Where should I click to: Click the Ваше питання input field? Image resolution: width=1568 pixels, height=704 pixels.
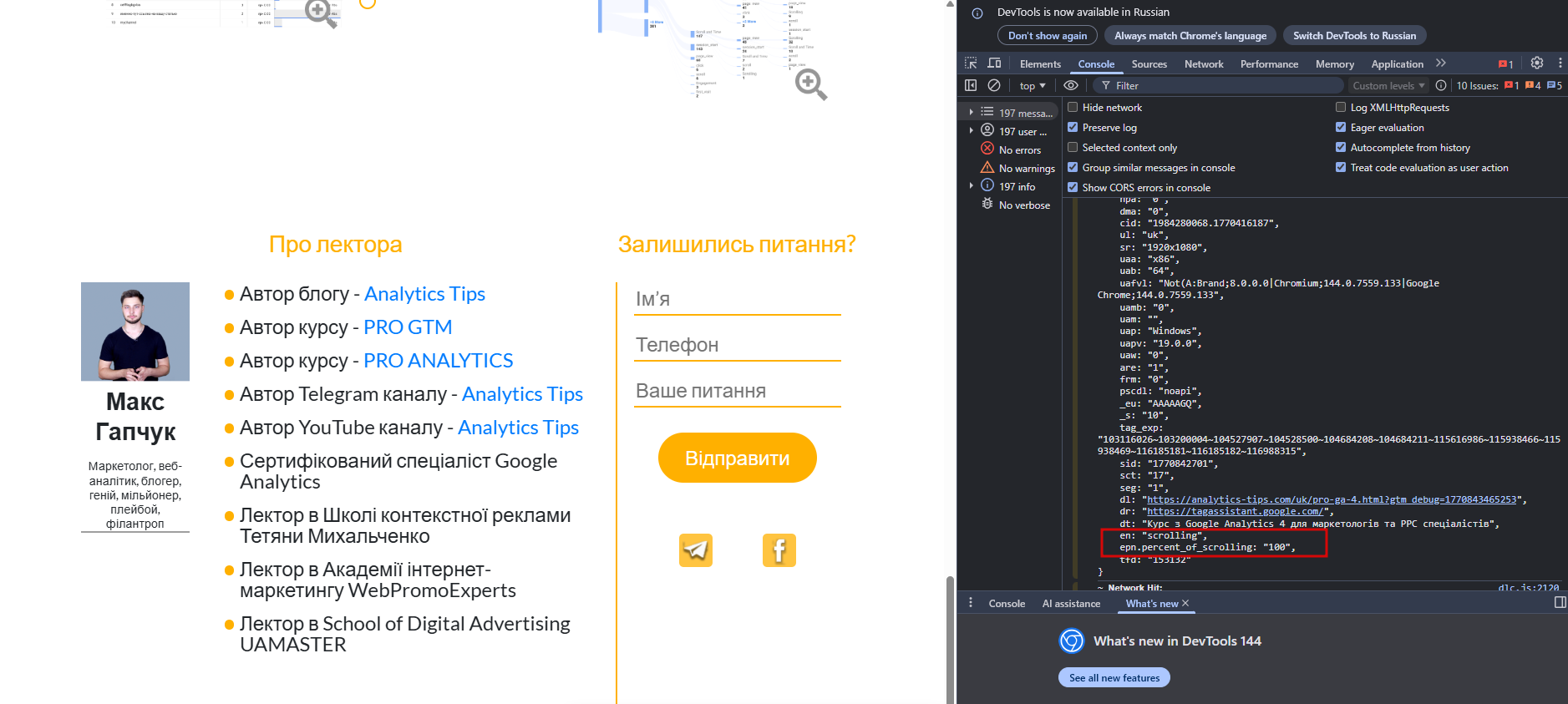[738, 391]
